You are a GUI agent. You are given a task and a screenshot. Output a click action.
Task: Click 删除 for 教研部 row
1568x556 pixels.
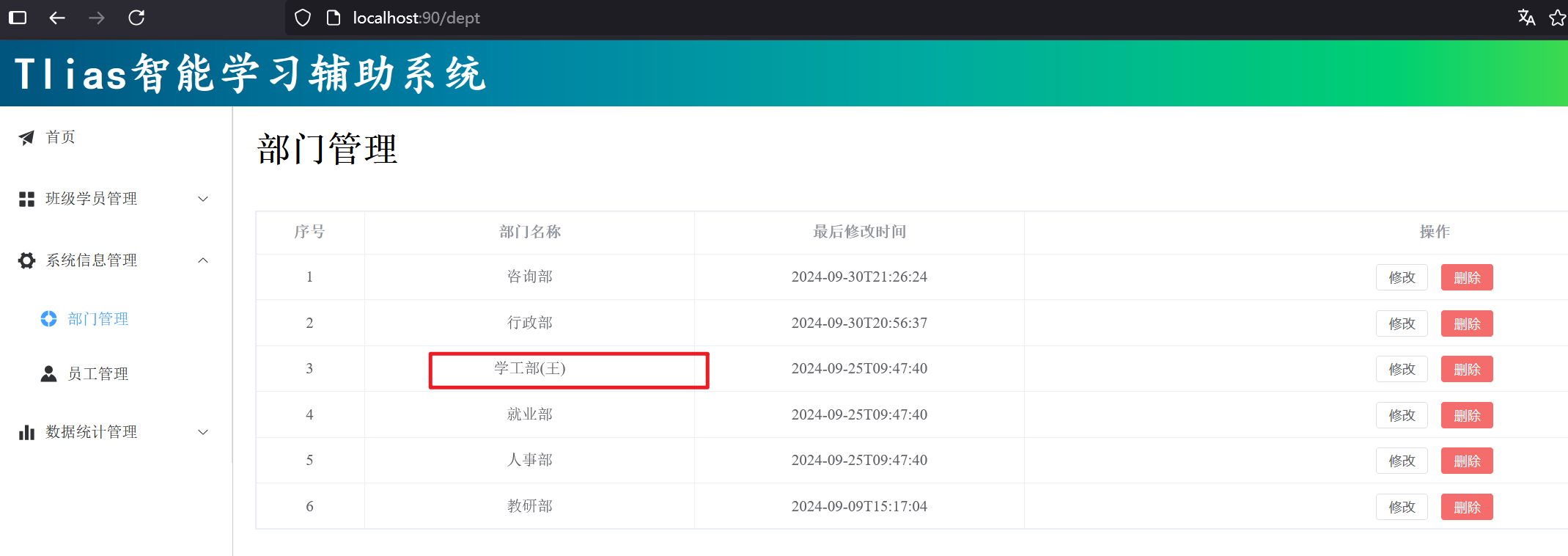coord(1466,507)
